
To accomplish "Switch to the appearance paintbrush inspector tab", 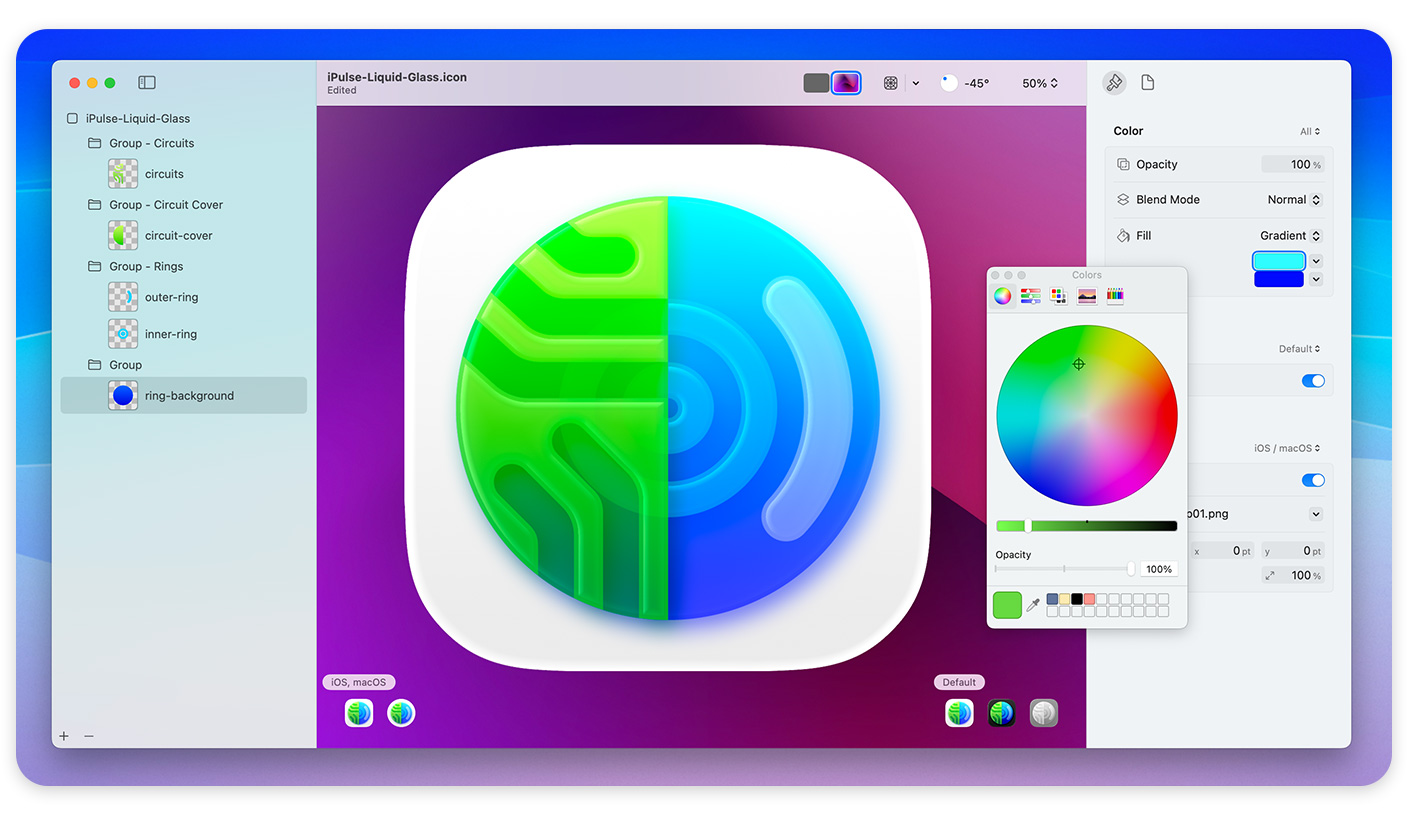I will tap(1114, 83).
